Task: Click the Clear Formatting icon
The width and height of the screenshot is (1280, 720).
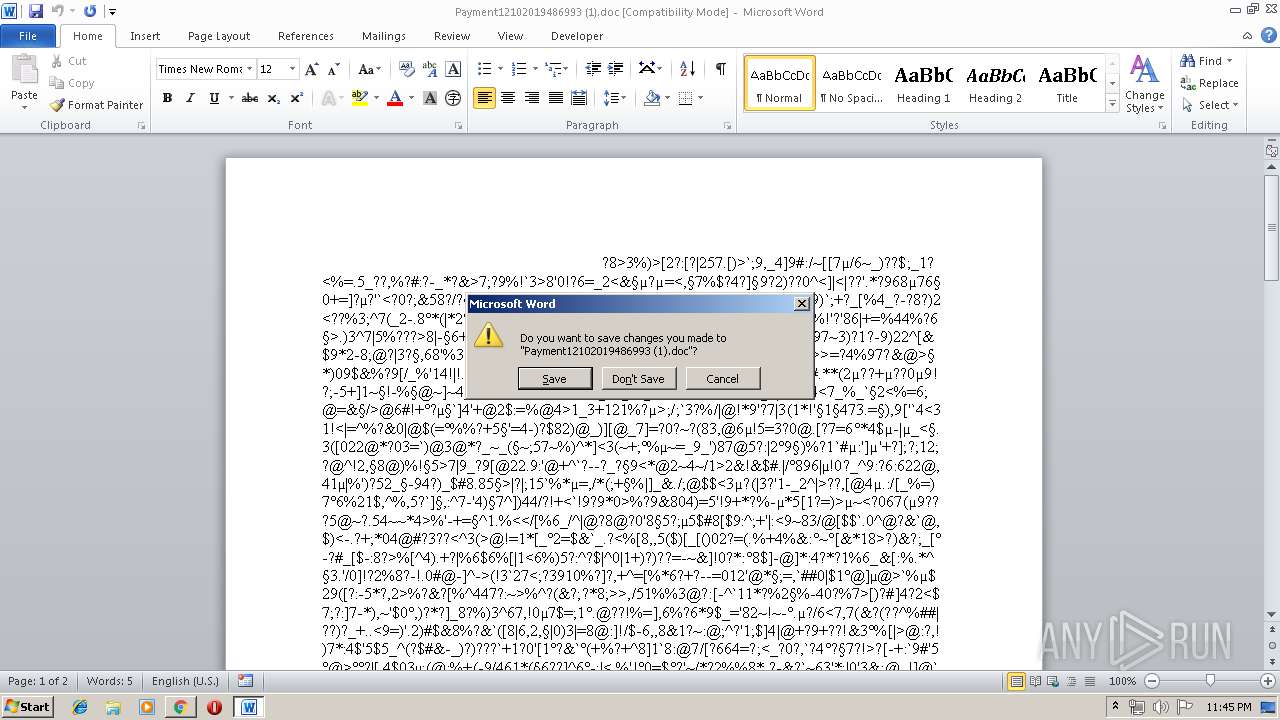Action: 407,69
